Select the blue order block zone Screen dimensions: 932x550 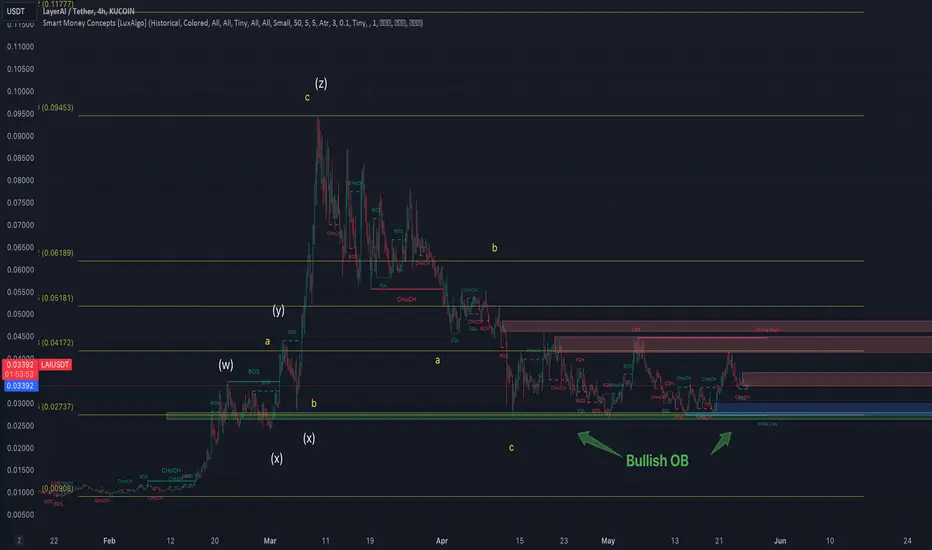pos(823,408)
